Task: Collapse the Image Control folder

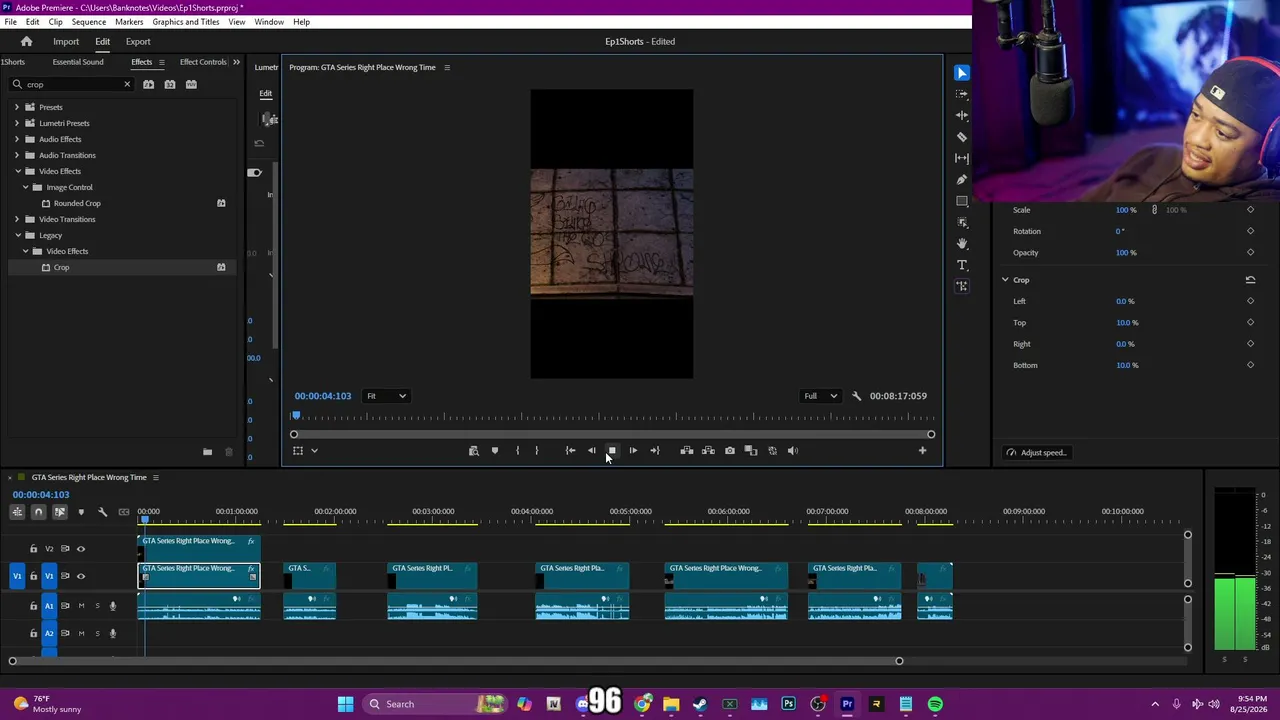Action: [x=26, y=187]
